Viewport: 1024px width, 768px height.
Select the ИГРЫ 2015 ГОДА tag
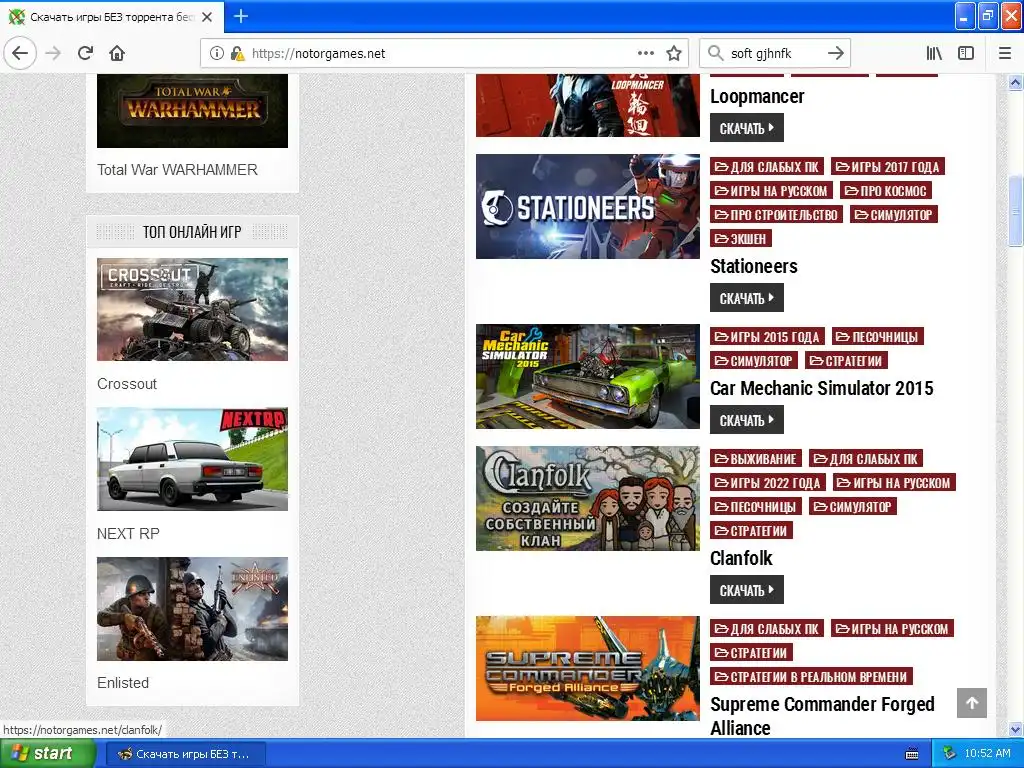click(767, 337)
